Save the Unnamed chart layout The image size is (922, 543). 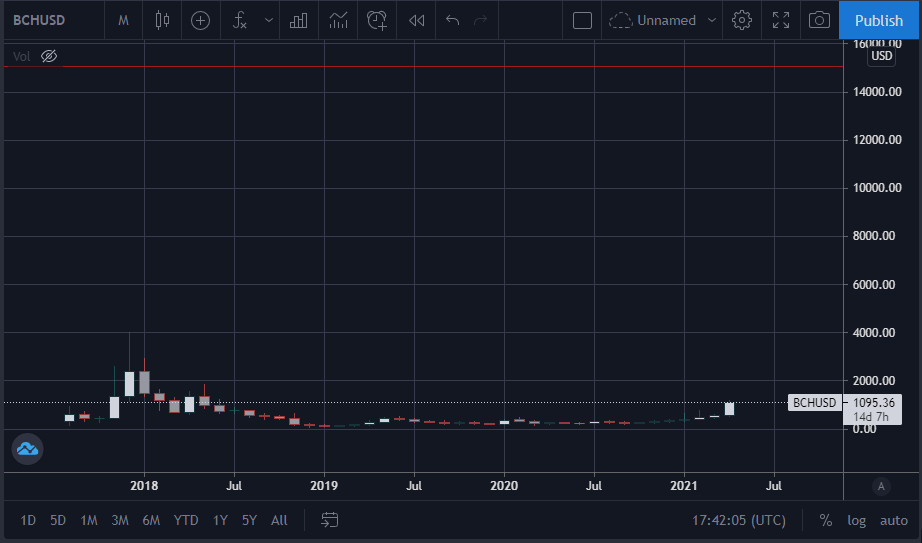(x=653, y=21)
